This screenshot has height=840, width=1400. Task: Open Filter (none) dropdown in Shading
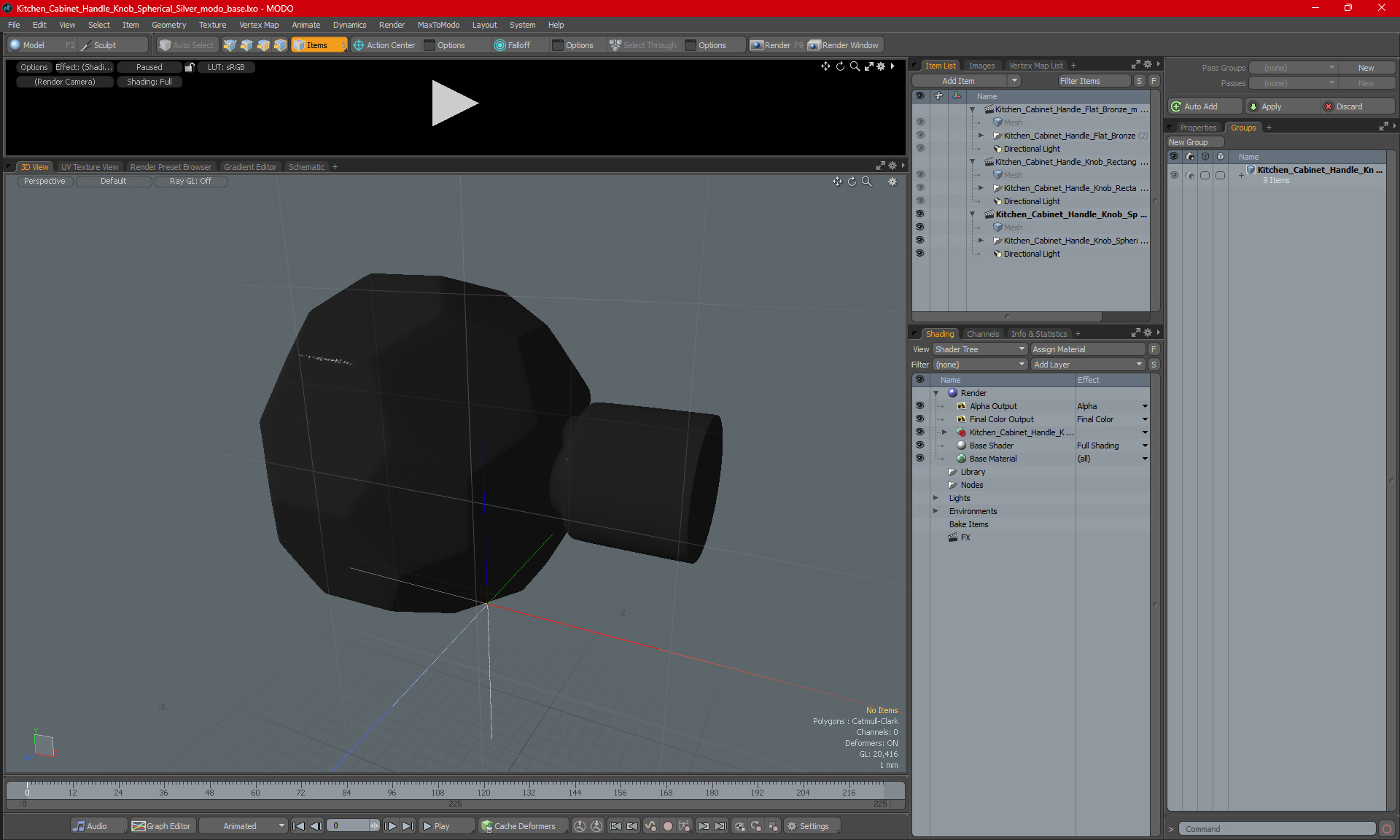pos(980,365)
